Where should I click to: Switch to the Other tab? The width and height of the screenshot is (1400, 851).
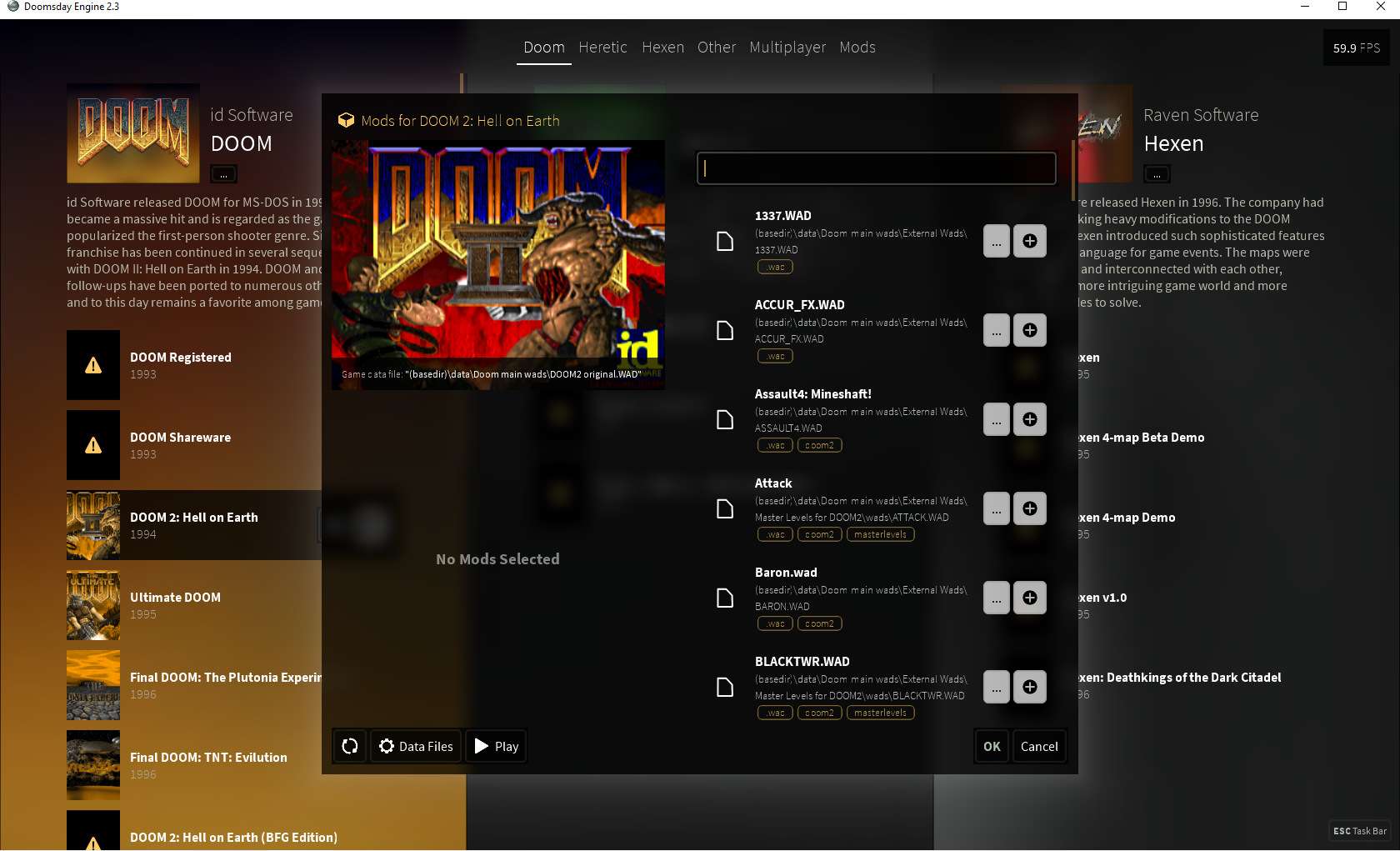pos(717,48)
